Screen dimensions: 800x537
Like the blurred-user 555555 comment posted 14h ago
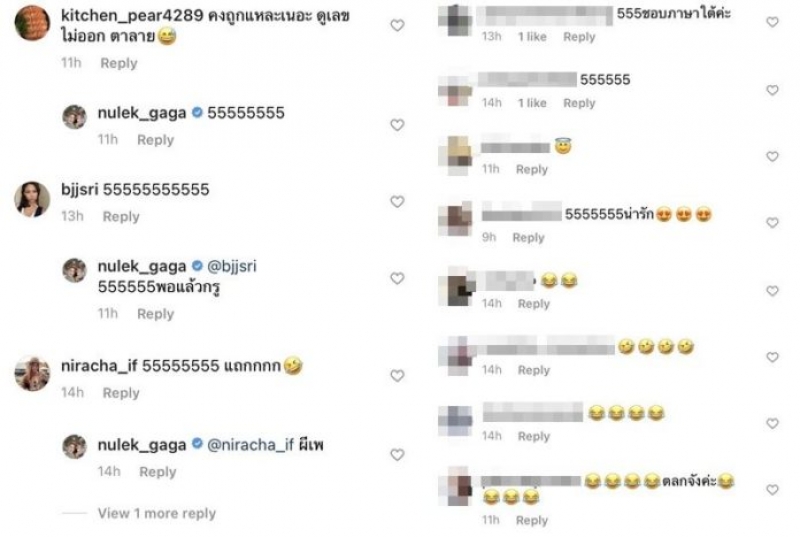click(x=772, y=90)
